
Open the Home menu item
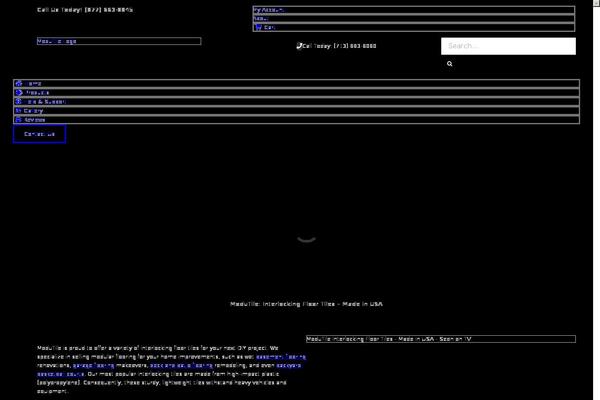coord(297,83)
